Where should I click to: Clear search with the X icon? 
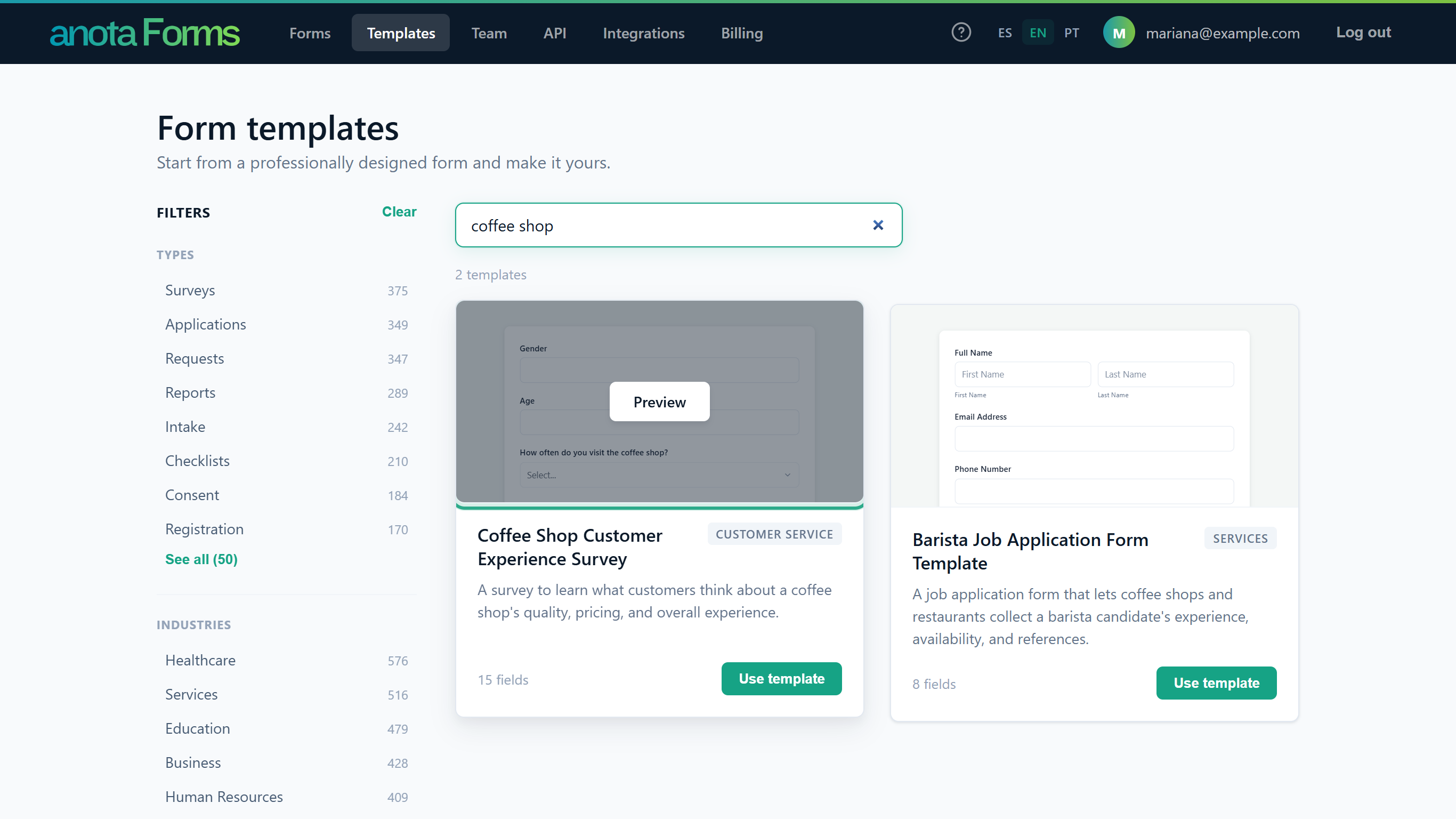coord(878,225)
